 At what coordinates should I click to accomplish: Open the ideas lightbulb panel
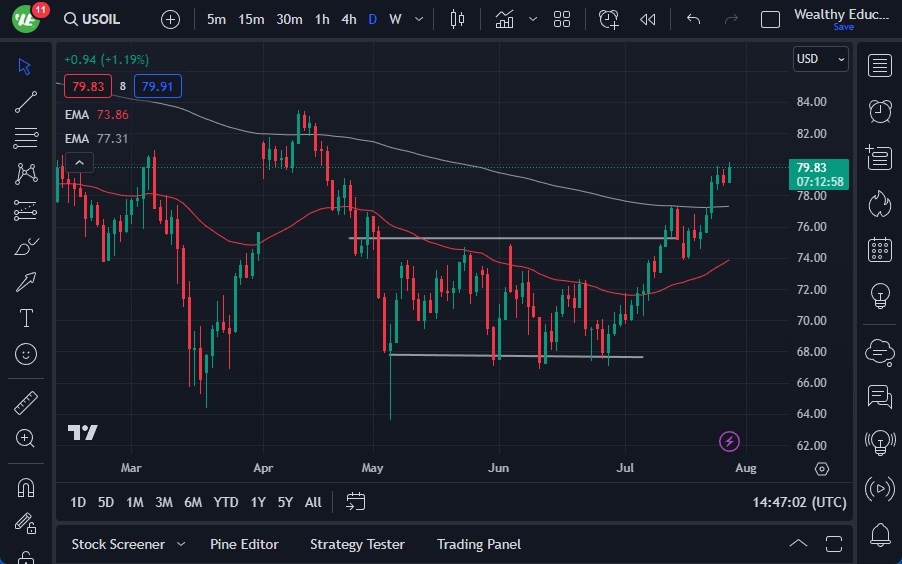coord(880,295)
